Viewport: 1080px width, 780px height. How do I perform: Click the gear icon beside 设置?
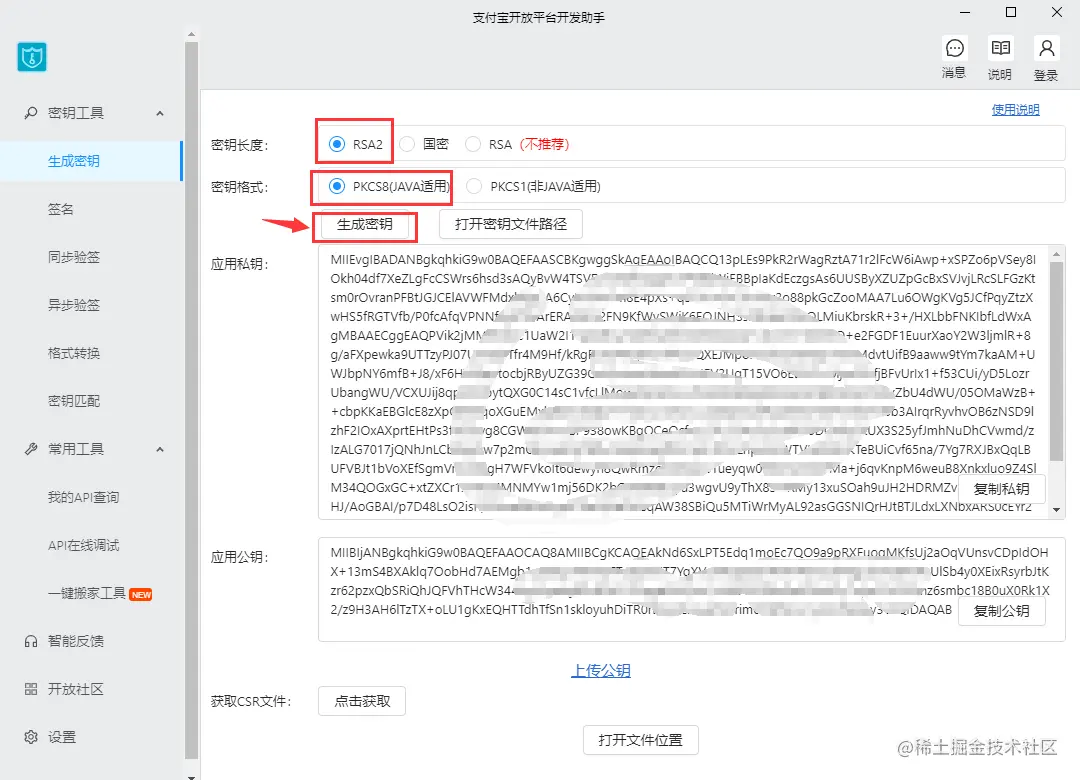tap(31, 737)
